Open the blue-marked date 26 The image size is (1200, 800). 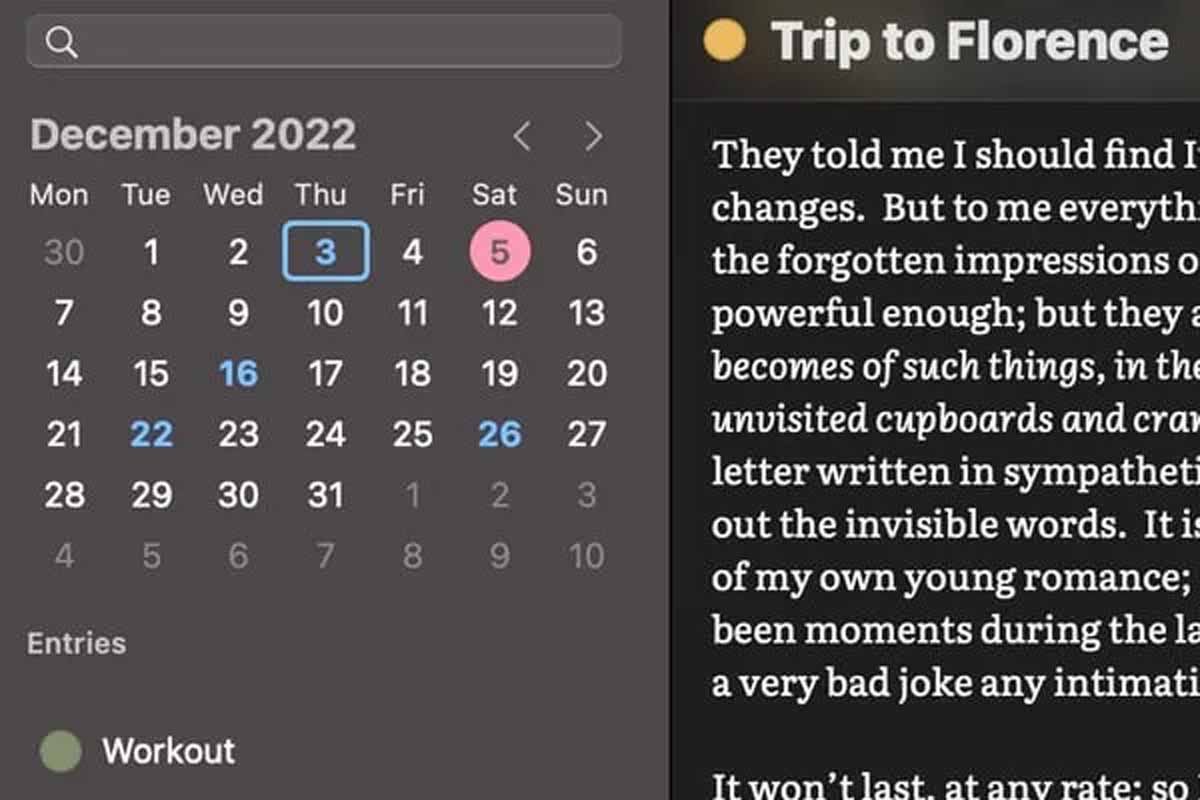point(500,434)
